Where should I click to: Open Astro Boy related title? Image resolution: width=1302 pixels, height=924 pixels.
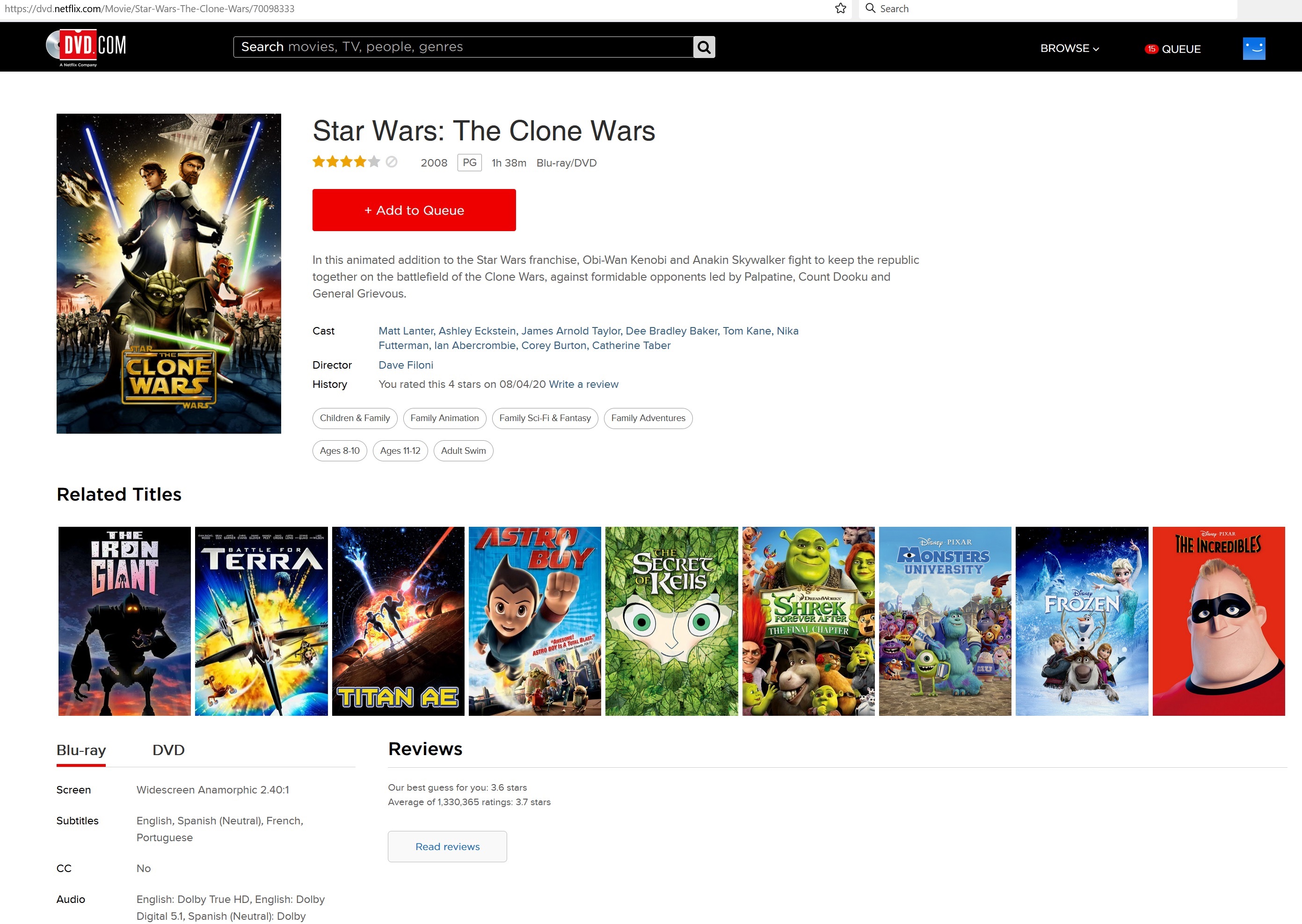535,621
